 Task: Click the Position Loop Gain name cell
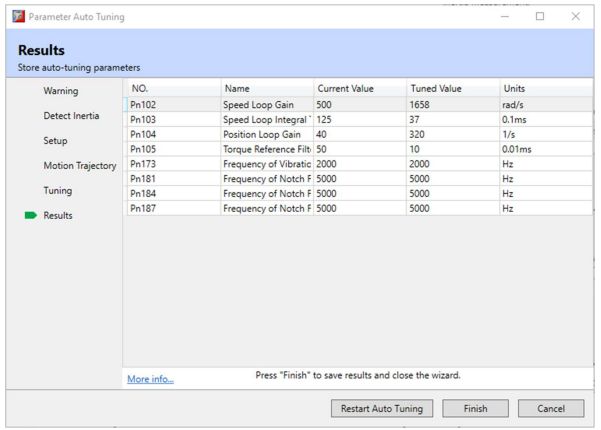[267, 135]
